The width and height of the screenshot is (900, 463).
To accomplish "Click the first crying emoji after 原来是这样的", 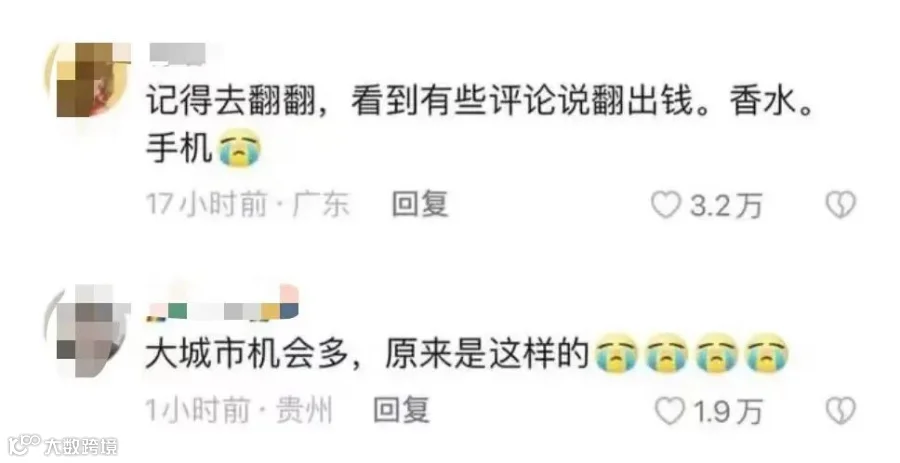I will (x=617, y=352).
